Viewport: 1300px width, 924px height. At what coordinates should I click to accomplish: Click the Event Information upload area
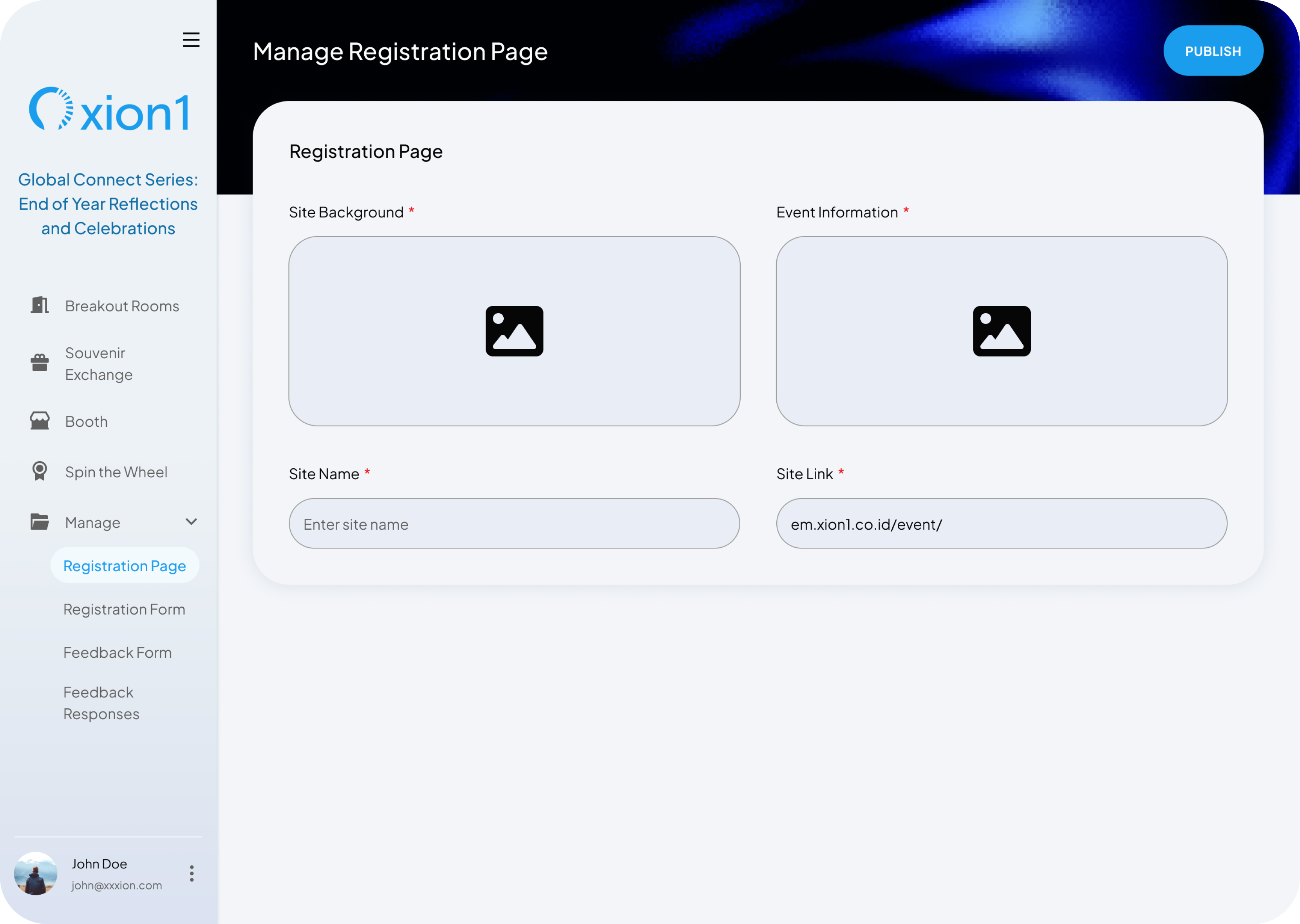(x=1001, y=331)
